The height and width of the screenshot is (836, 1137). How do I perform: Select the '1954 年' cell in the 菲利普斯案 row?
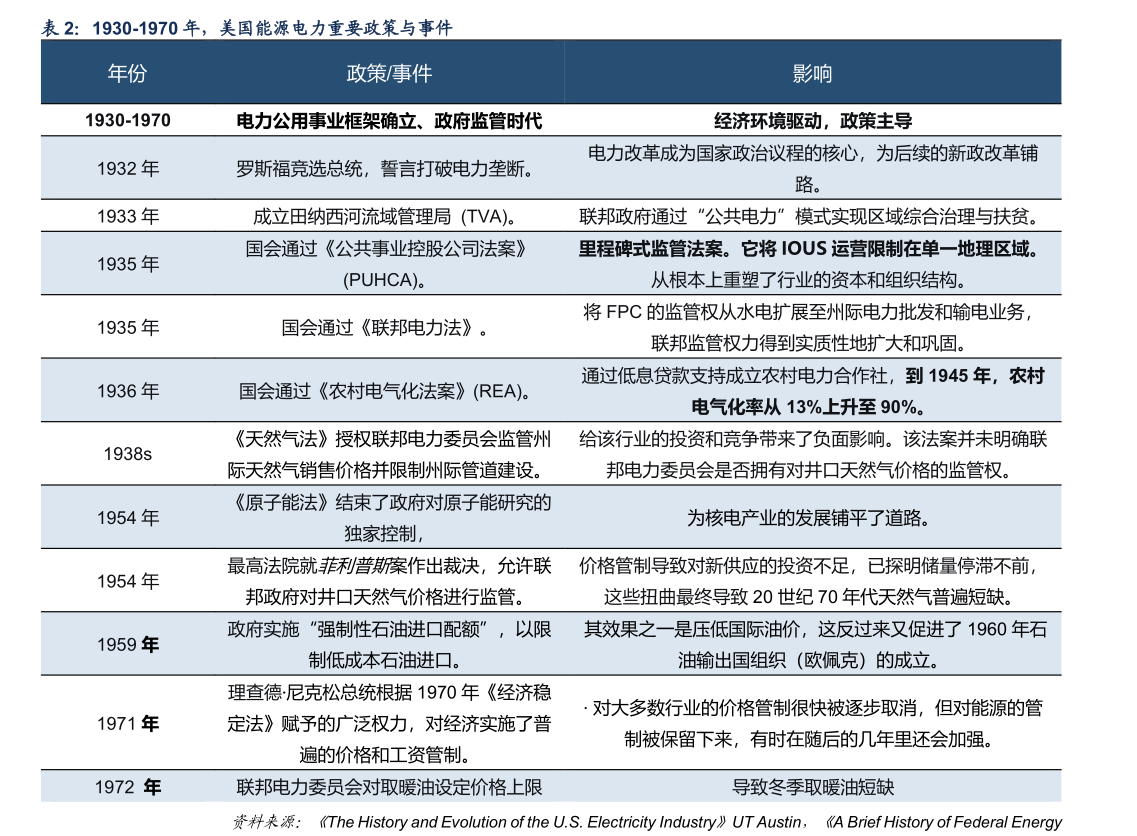click(x=128, y=581)
